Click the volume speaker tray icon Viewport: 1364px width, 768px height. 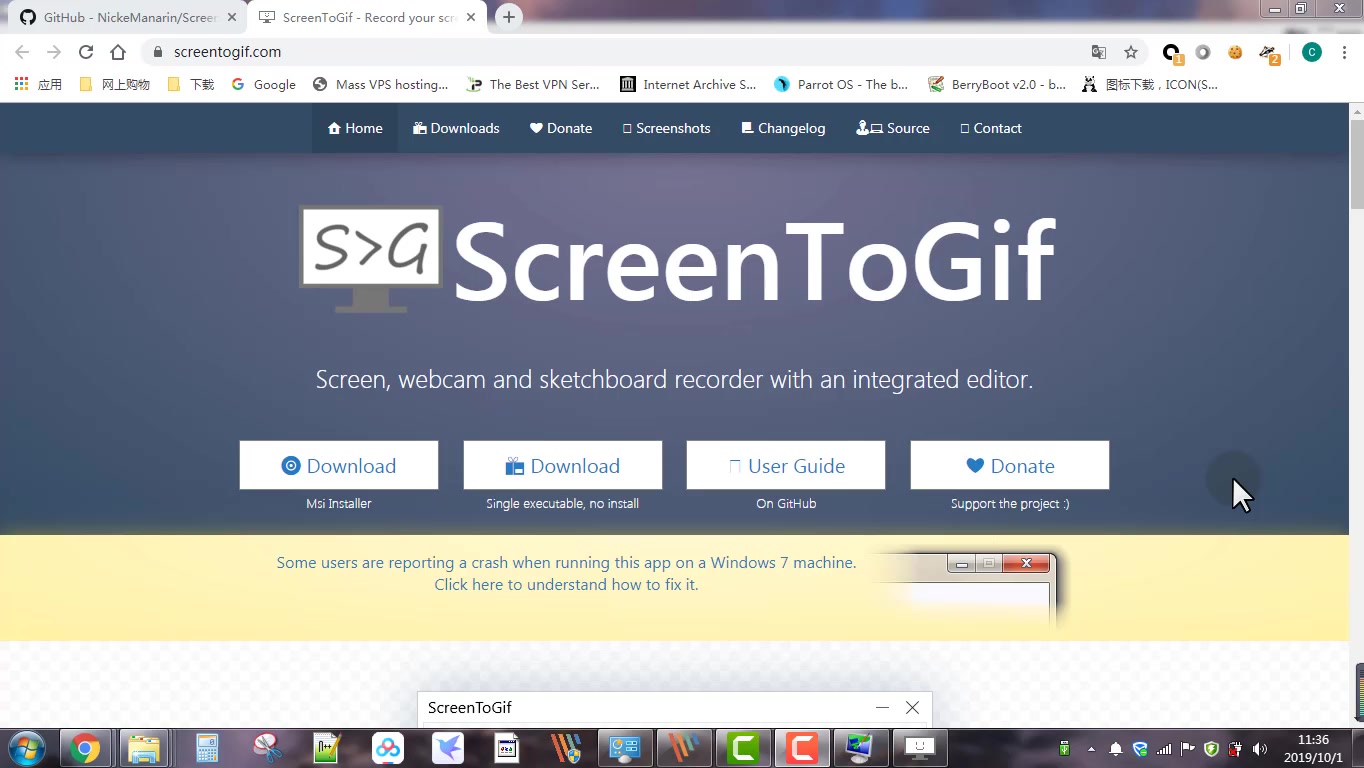1259,749
